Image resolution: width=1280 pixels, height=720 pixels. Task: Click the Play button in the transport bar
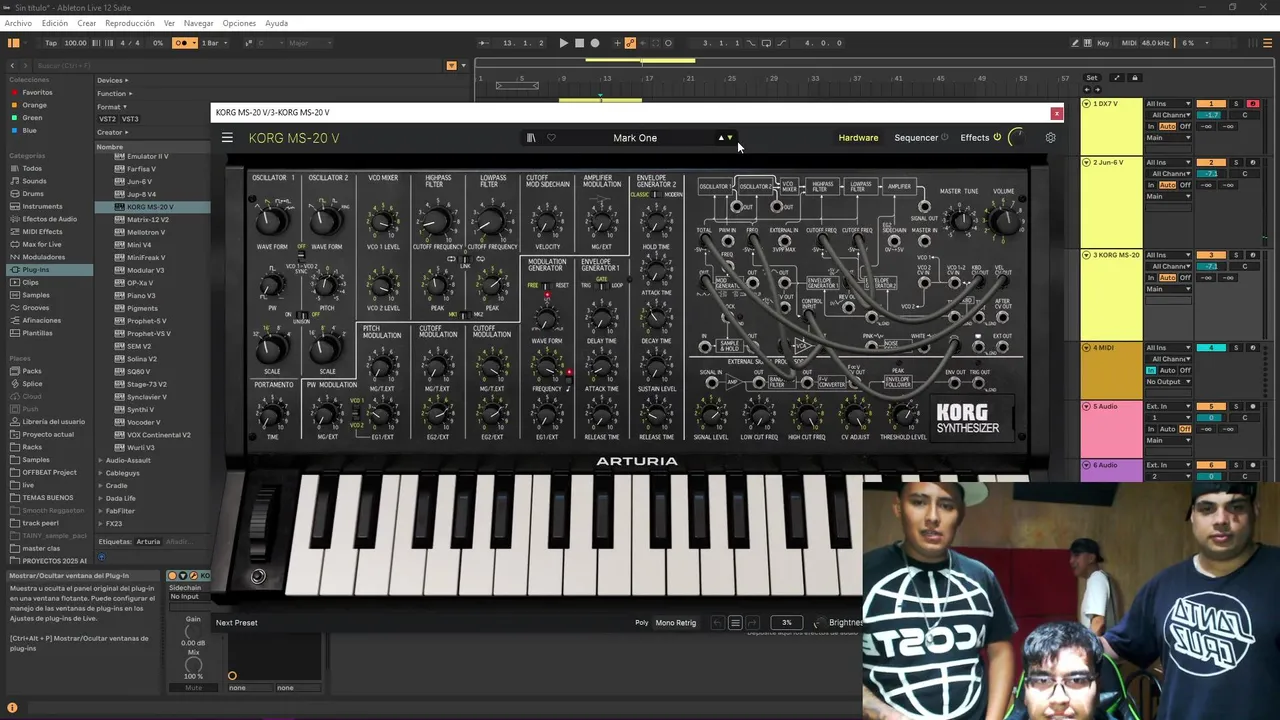564,43
